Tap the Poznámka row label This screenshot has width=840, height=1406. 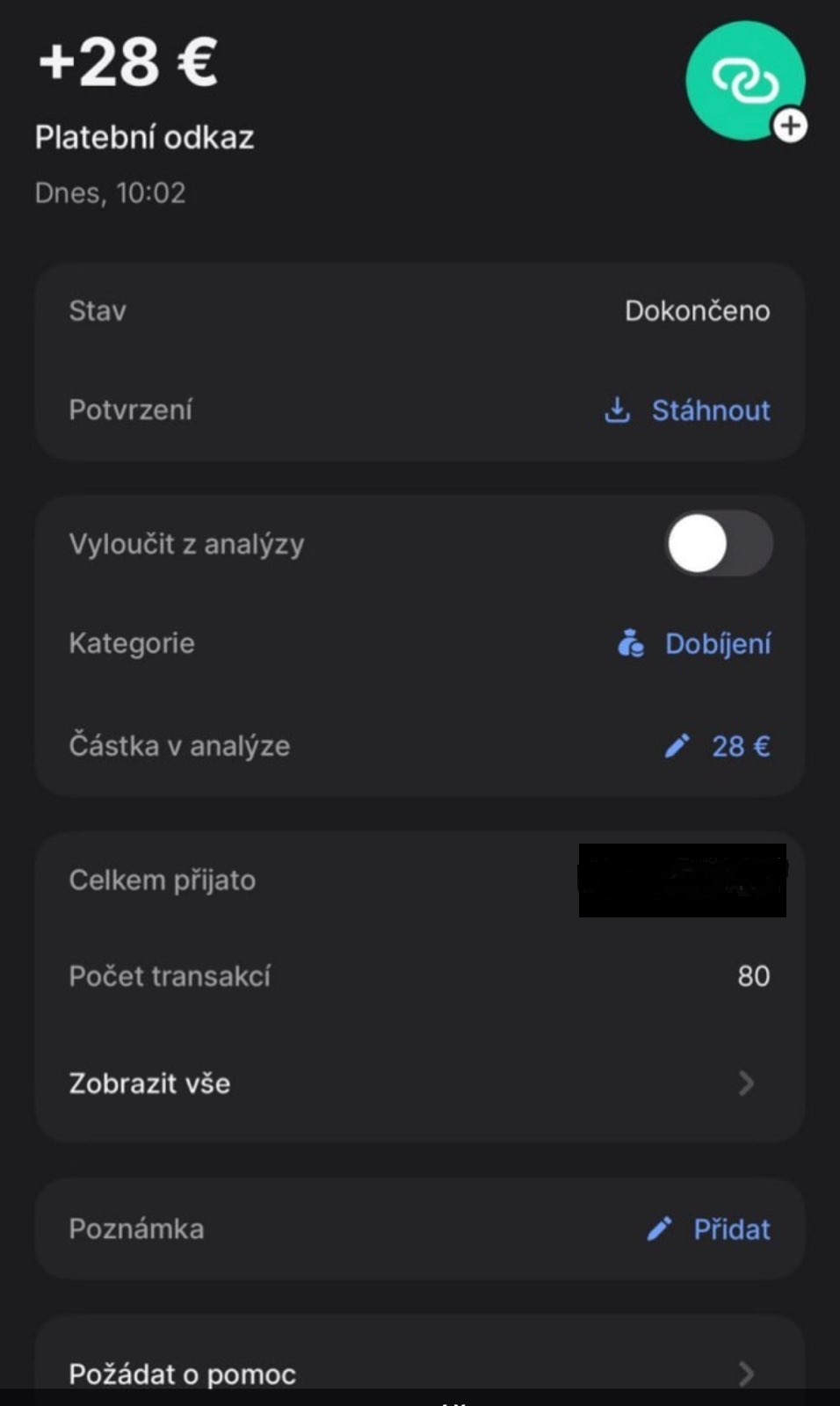[x=136, y=1228]
